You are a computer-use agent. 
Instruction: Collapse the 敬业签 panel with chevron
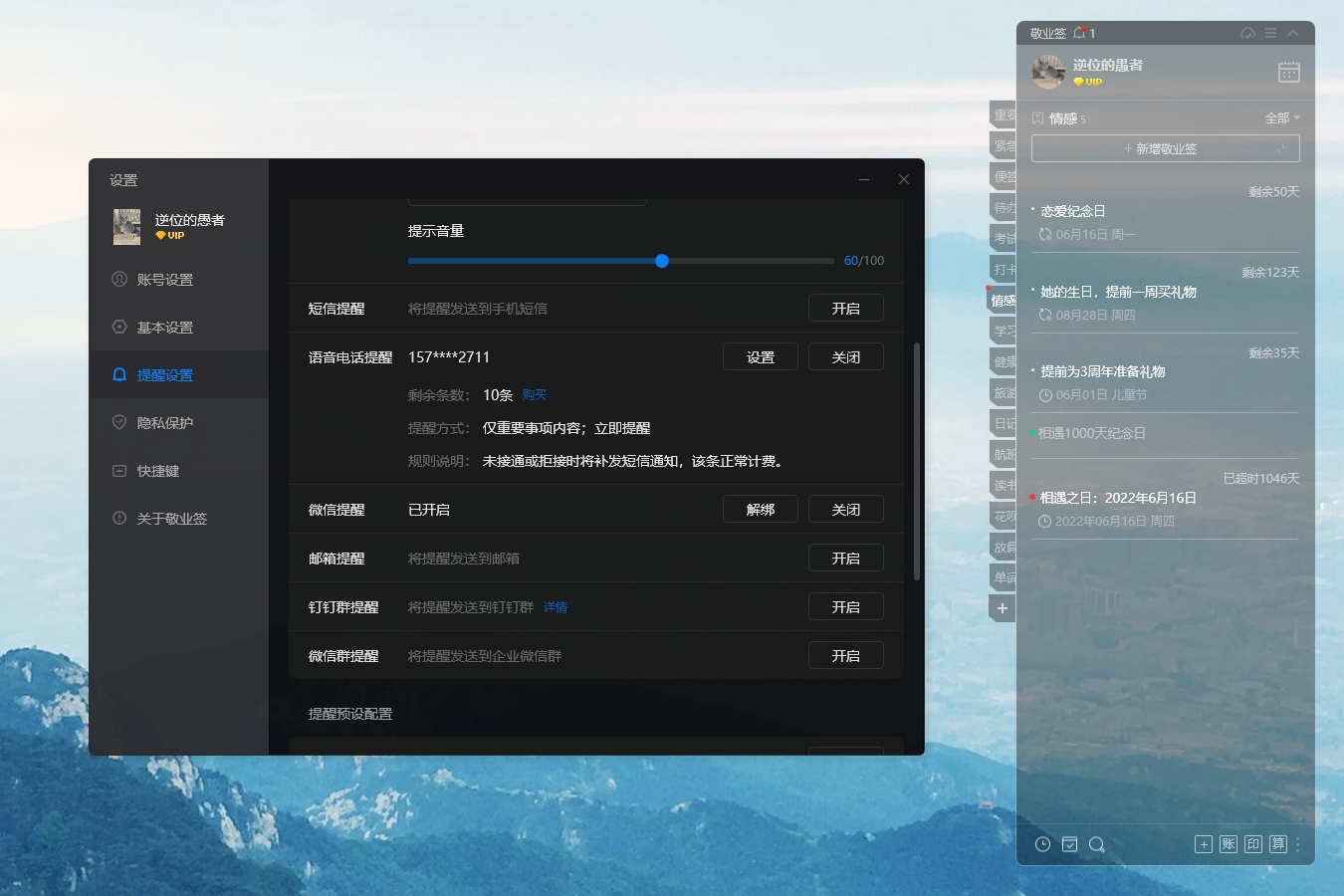tap(1293, 33)
